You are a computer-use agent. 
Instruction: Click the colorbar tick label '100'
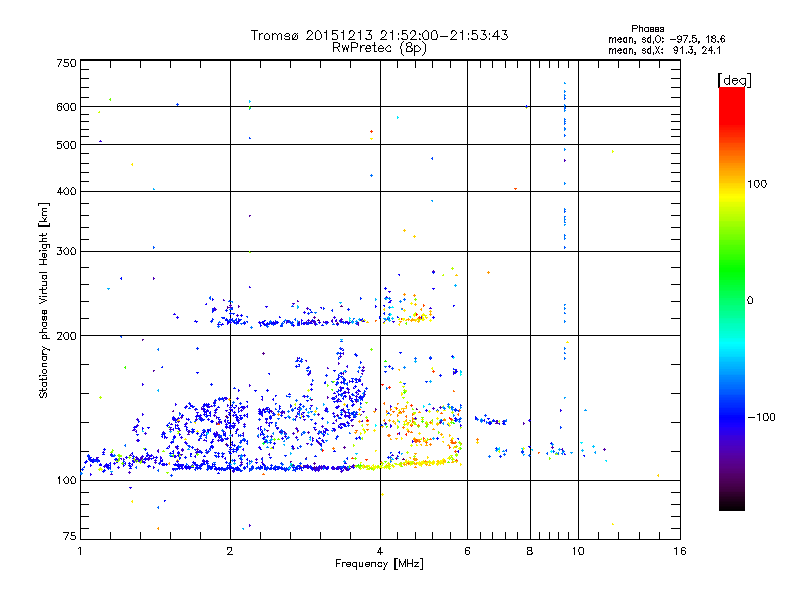[757, 184]
